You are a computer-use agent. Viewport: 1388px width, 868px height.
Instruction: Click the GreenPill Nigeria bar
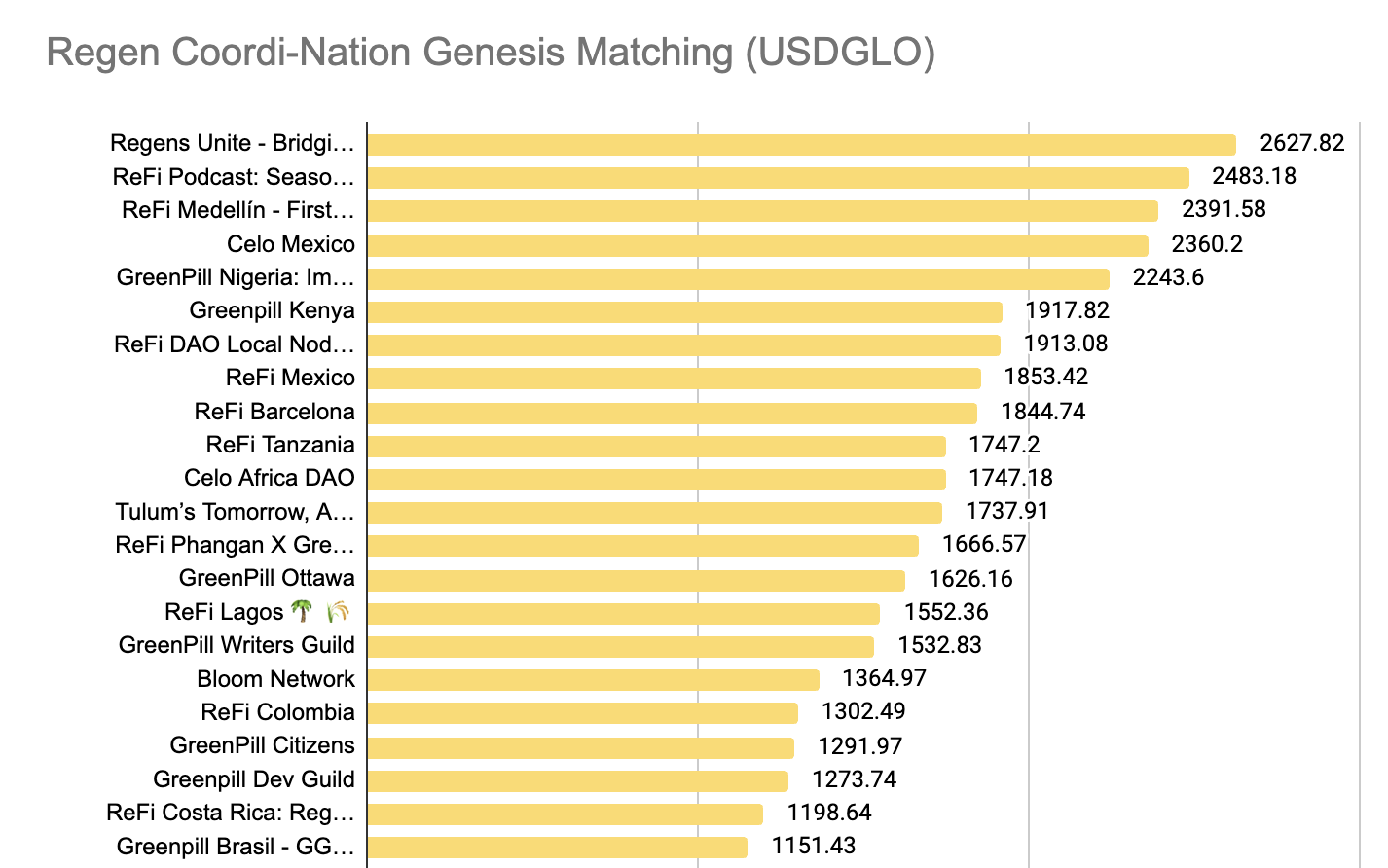(x=738, y=279)
